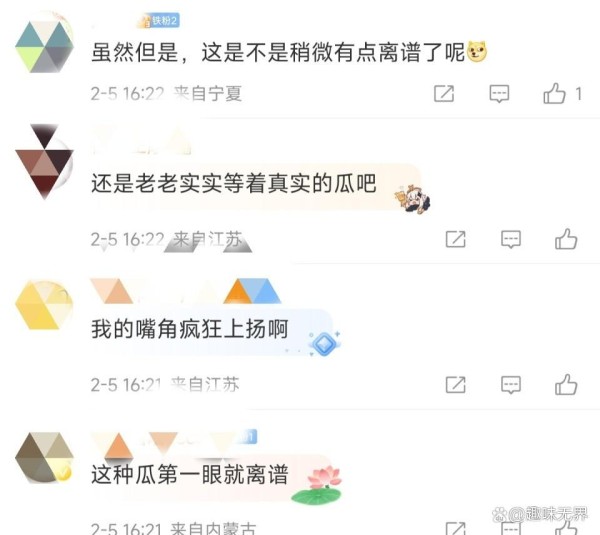Open the brown triangle avatar profile
The height and width of the screenshot is (535, 600).
(x=44, y=162)
